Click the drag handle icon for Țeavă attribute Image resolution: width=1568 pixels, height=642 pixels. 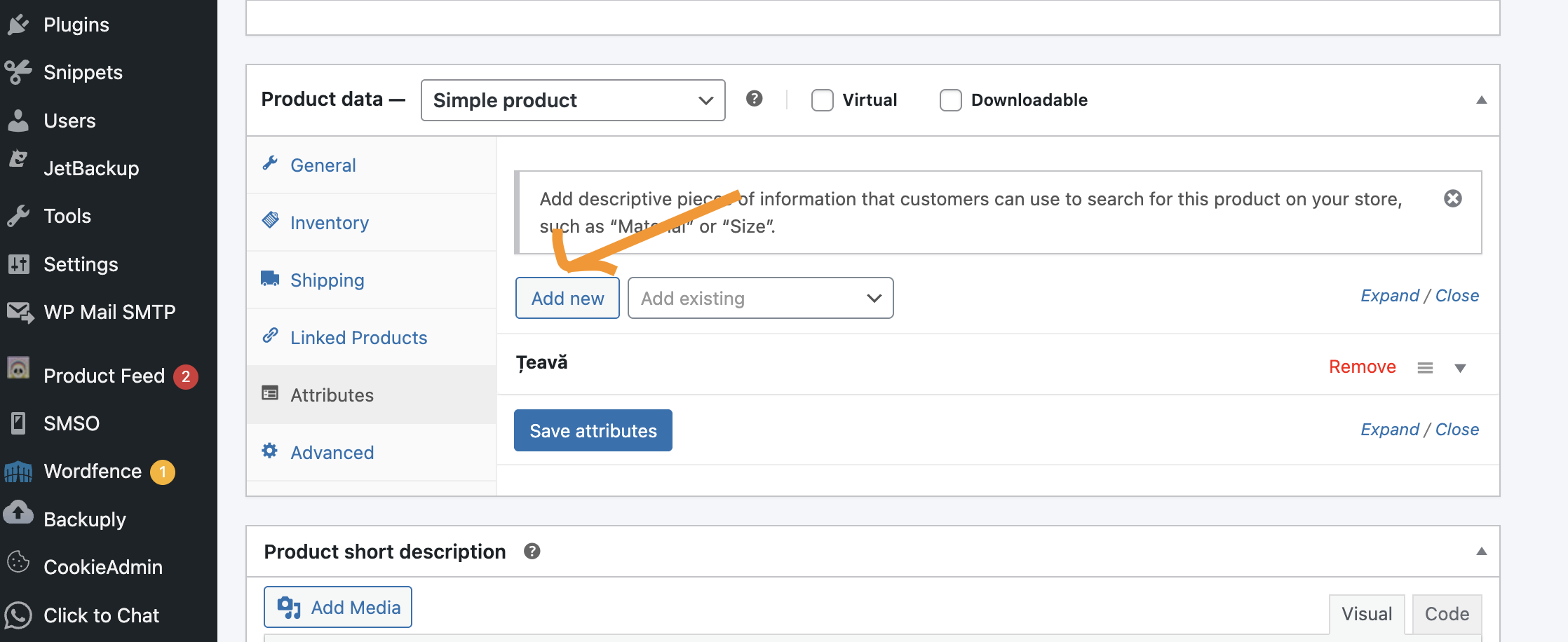[1424, 368]
